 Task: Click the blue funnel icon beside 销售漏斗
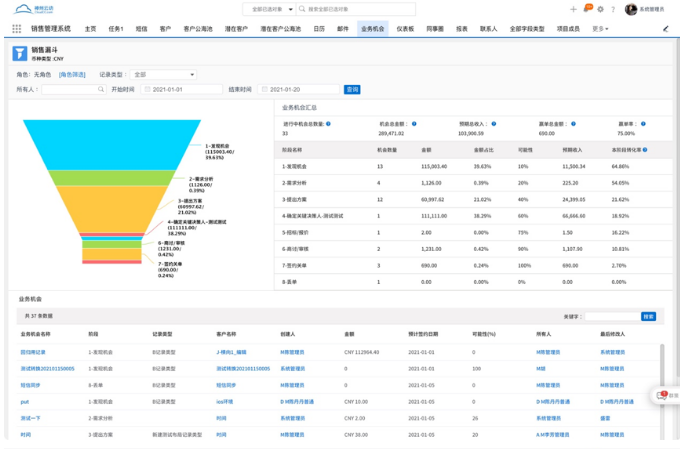(x=20, y=53)
